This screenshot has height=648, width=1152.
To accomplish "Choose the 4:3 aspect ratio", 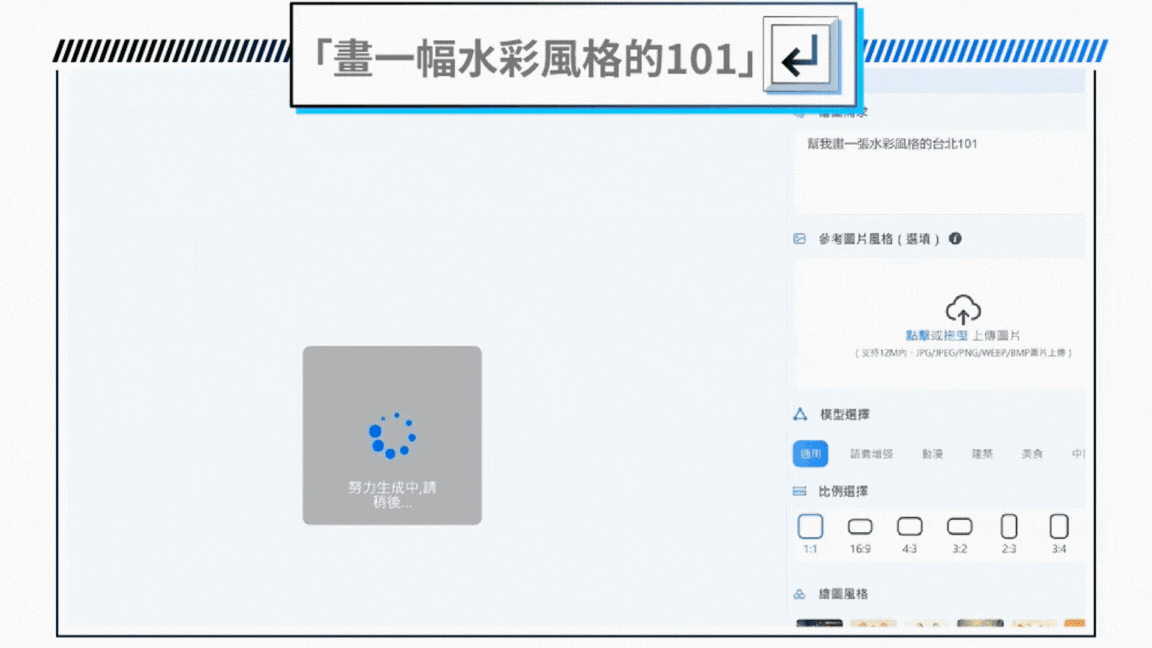I will (x=910, y=535).
